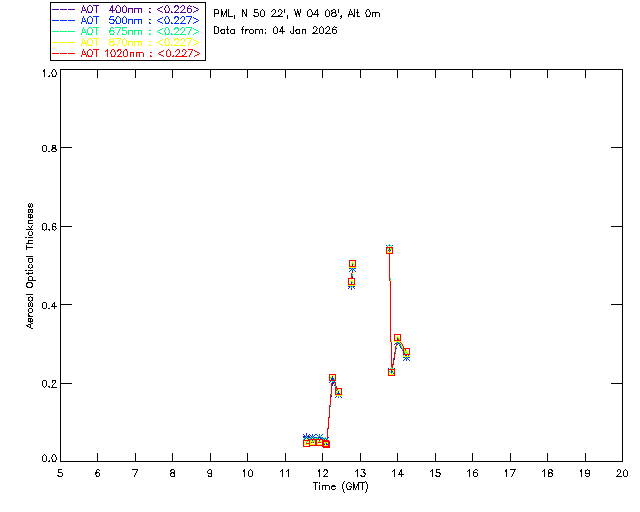Click the AOT 1020nm legend entry
Screen dimensions: 640x512
click(126, 53)
